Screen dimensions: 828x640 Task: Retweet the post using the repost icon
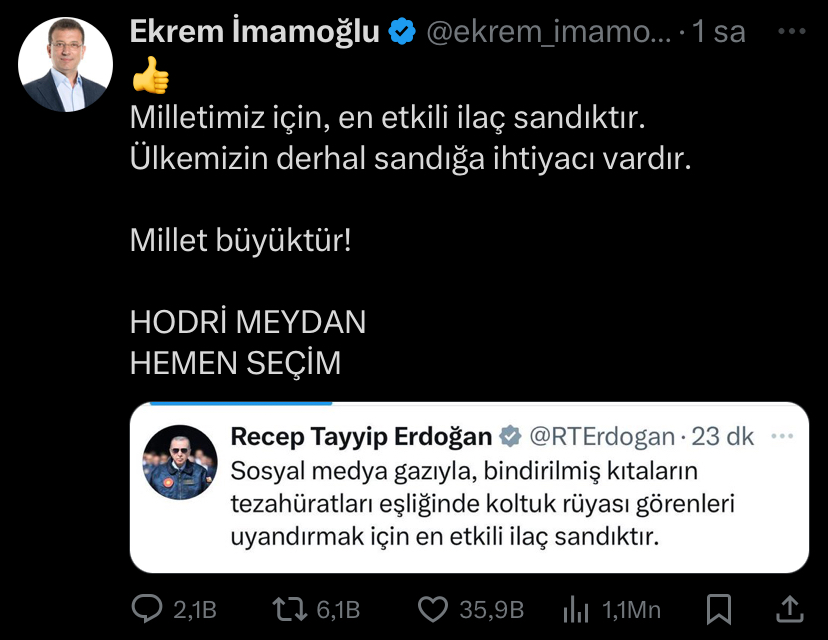click(289, 609)
